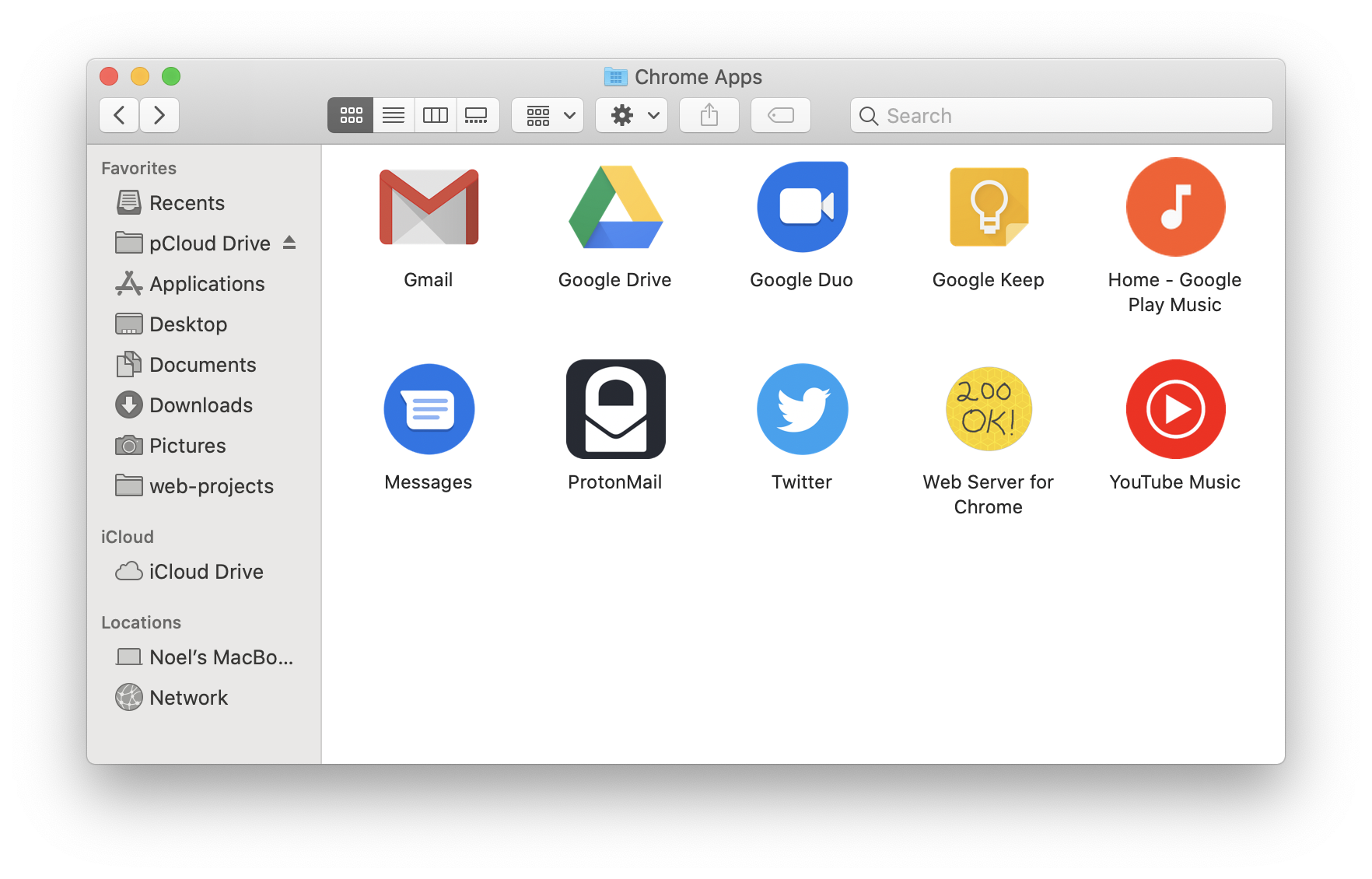The width and height of the screenshot is (1372, 879).
Task: Click the Google Keep app icon
Action: coord(989,207)
